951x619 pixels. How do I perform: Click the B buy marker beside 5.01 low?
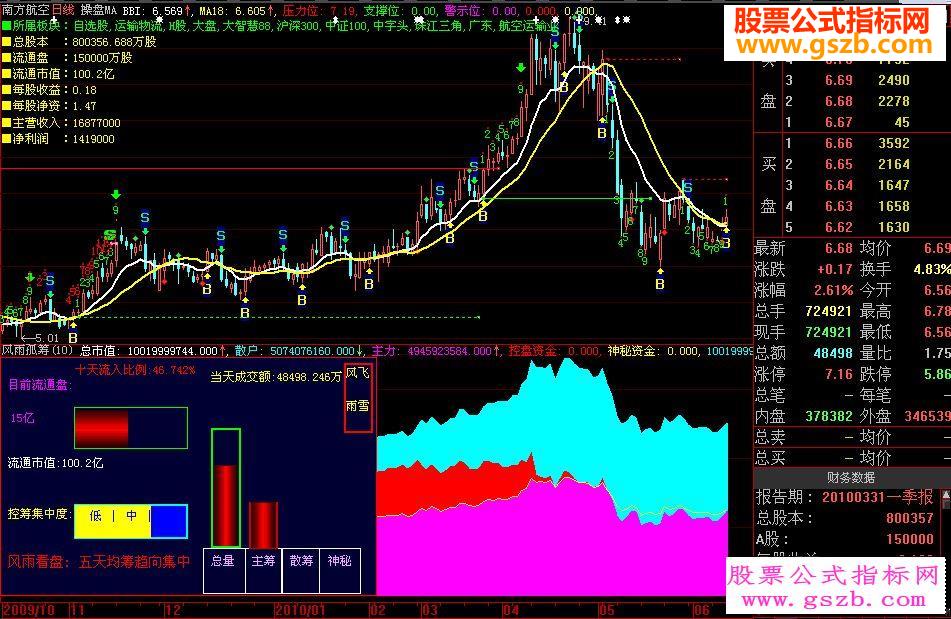point(73,338)
